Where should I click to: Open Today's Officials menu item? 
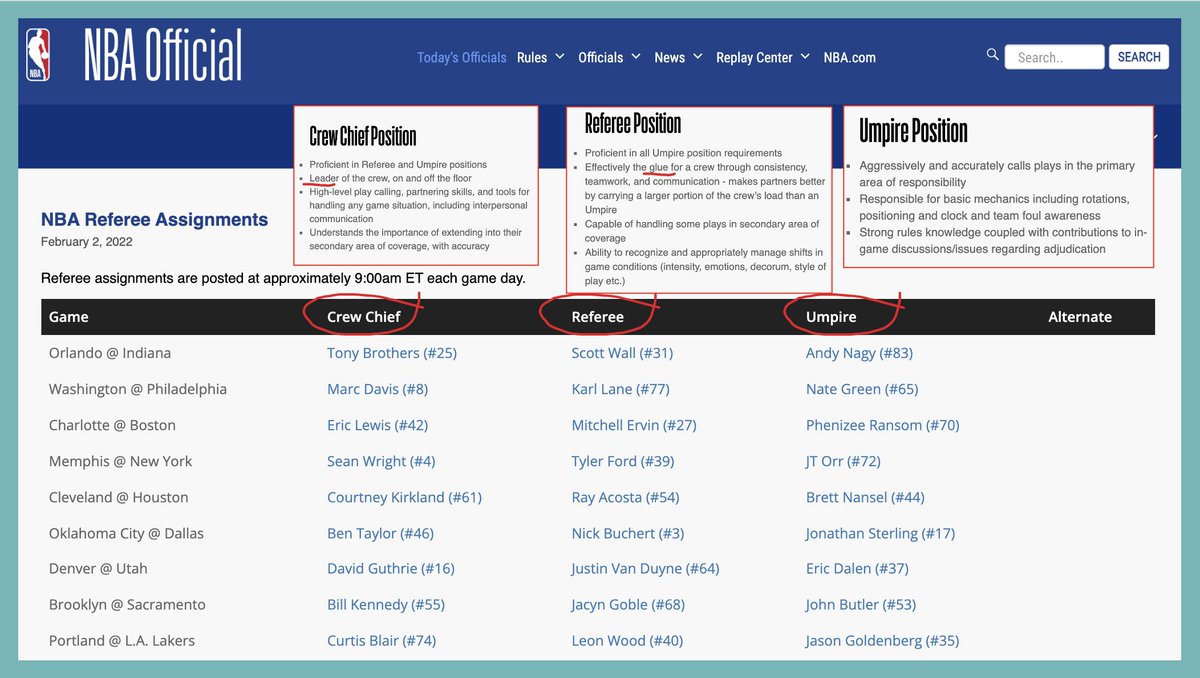461,57
